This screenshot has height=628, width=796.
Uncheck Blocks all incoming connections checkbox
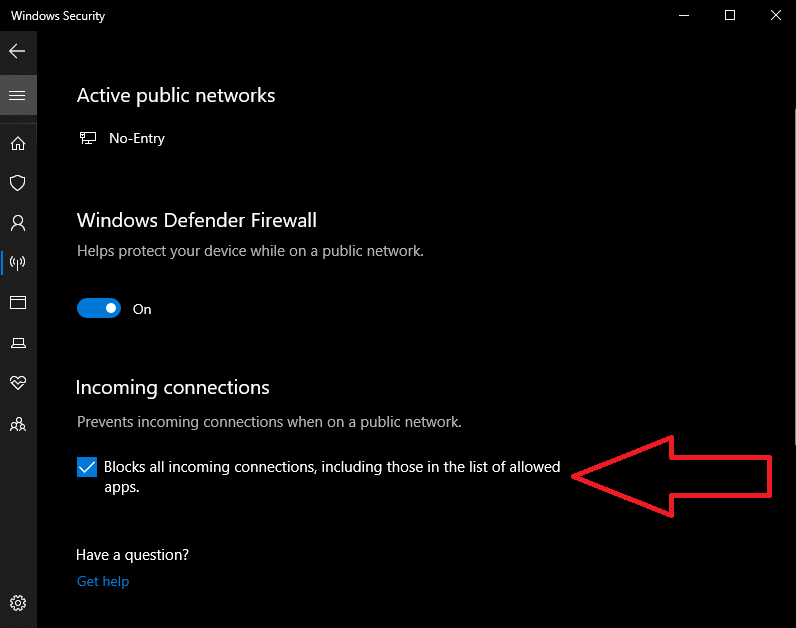click(x=87, y=467)
